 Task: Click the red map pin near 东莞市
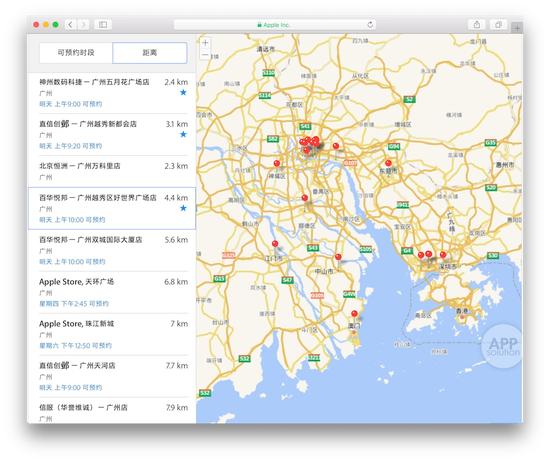point(388,163)
